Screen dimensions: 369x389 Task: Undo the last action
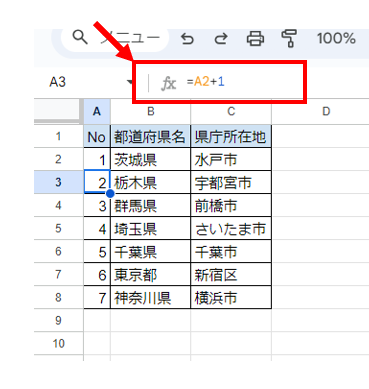[187, 39]
